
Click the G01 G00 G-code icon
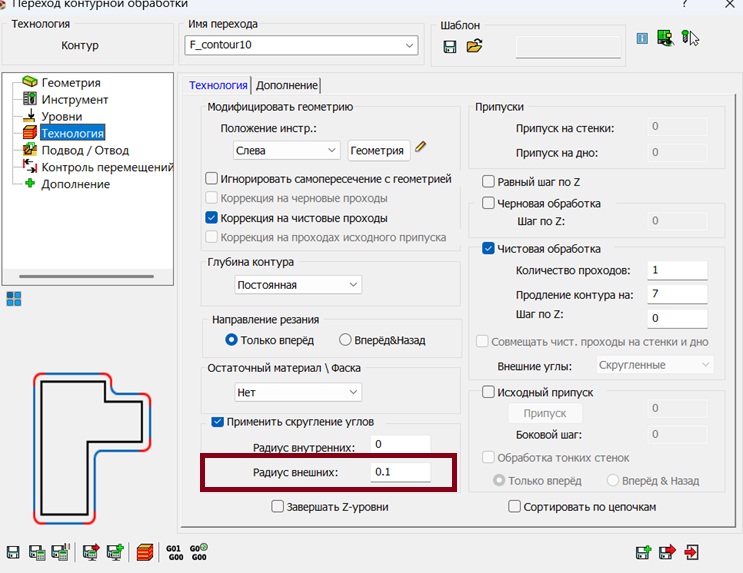tap(175, 553)
